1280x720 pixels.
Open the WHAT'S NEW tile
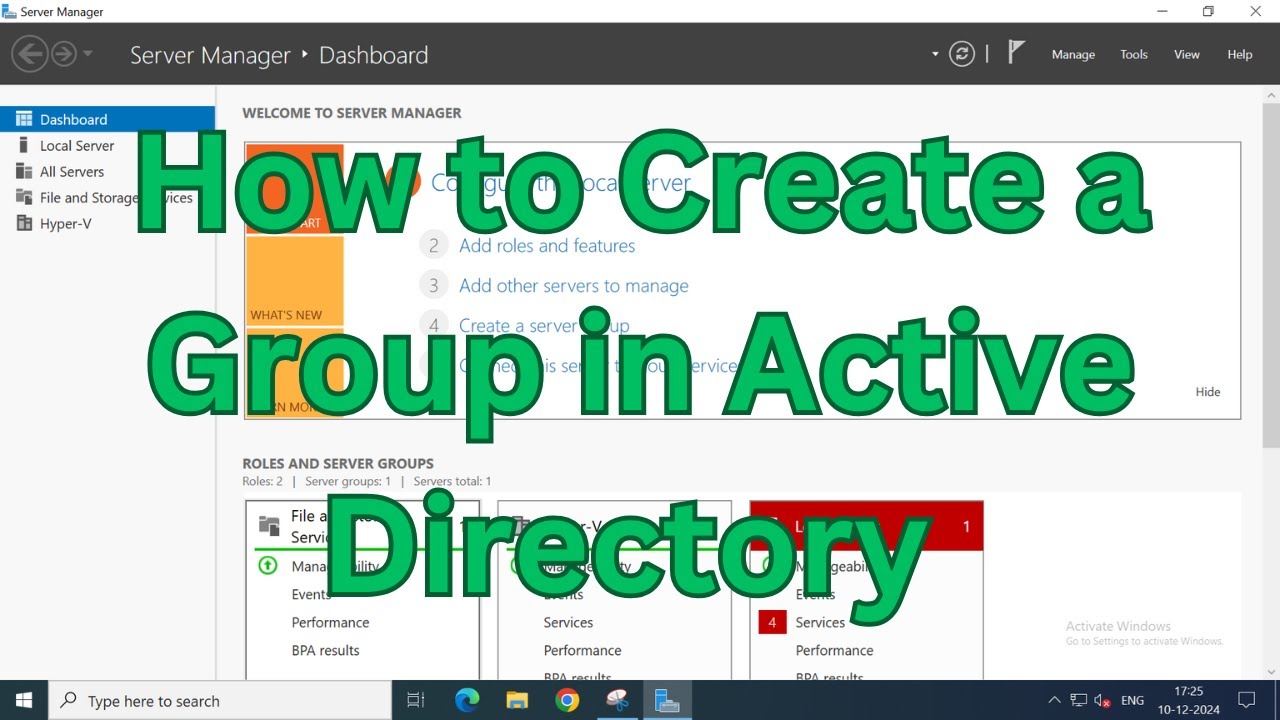pos(295,281)
